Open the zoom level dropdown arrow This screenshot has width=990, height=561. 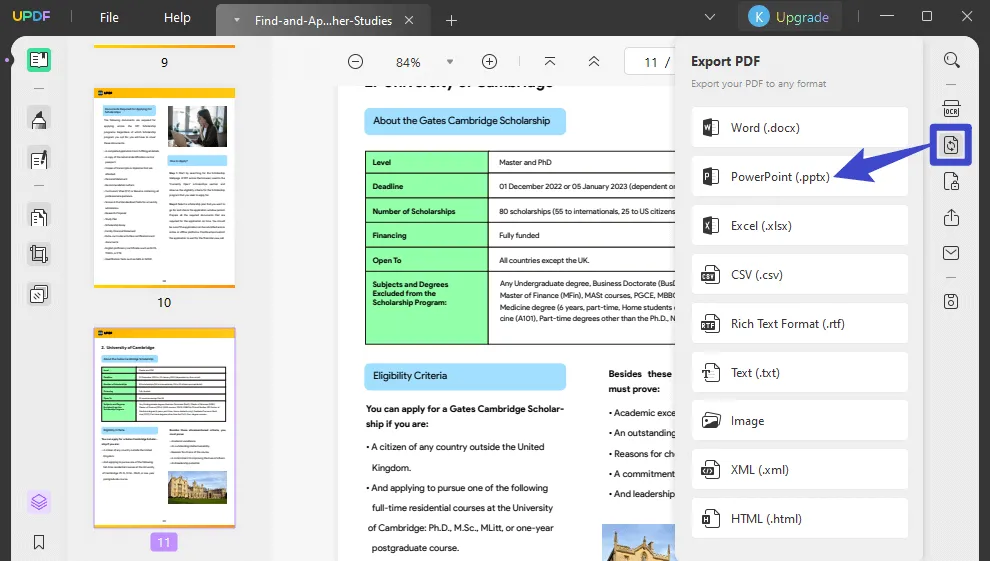pyautogui.click(x=450, y=62)
